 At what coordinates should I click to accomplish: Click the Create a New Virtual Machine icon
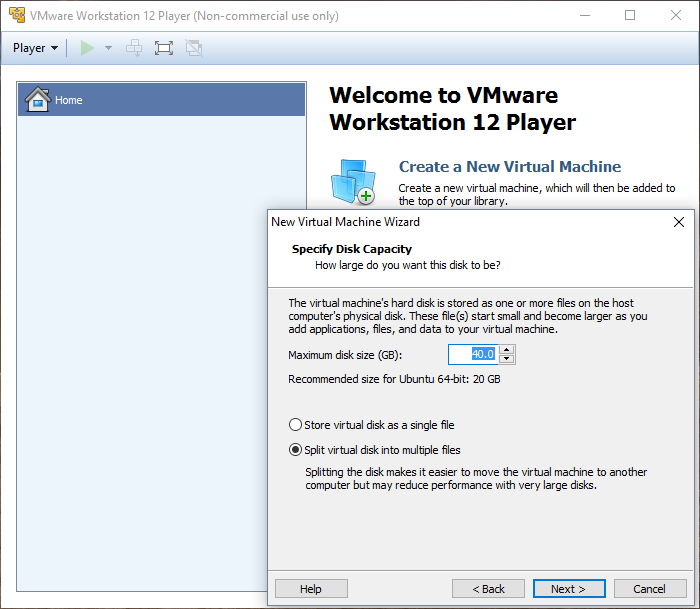[x=352, y=182]
